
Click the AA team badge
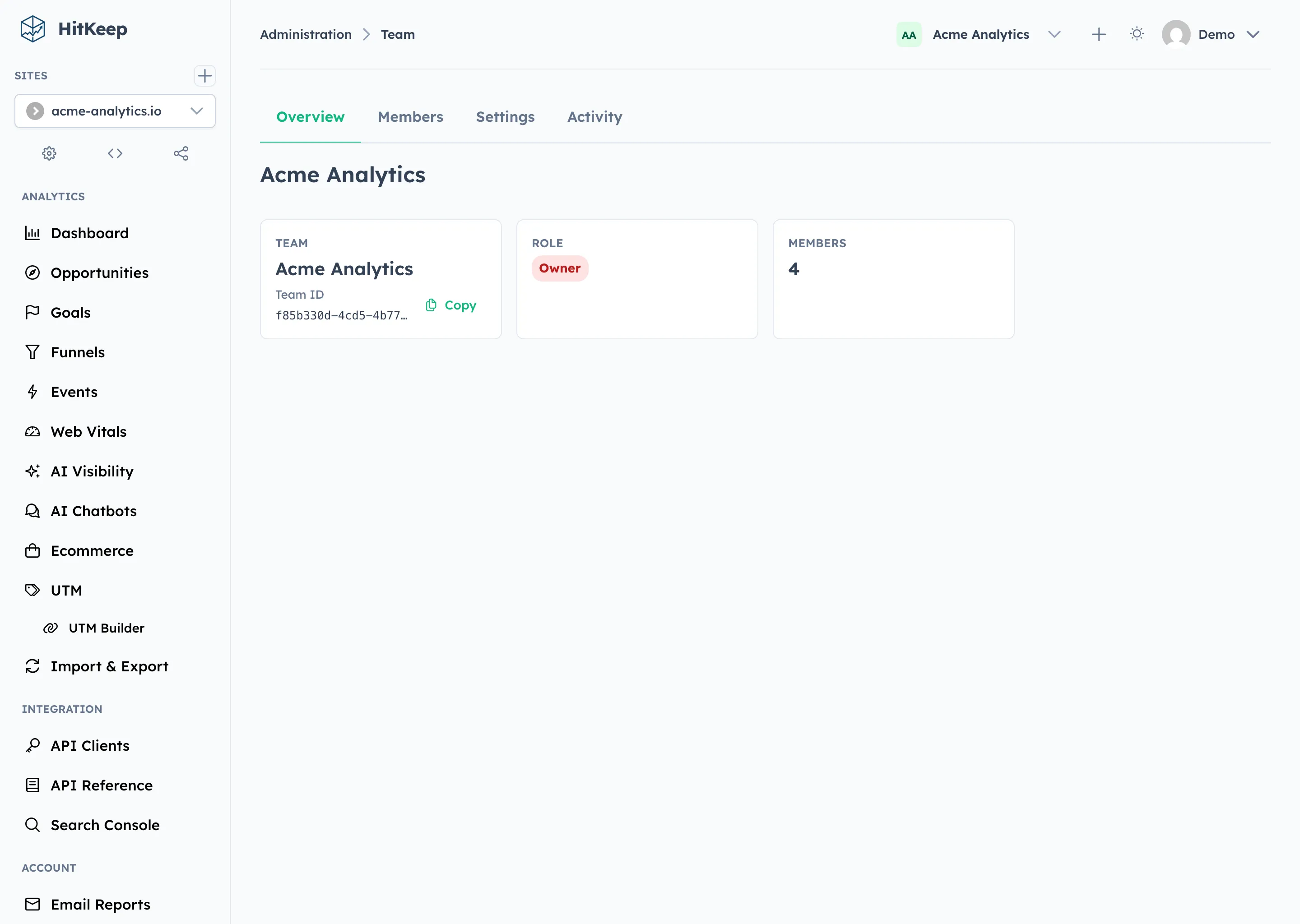[909, 35]
